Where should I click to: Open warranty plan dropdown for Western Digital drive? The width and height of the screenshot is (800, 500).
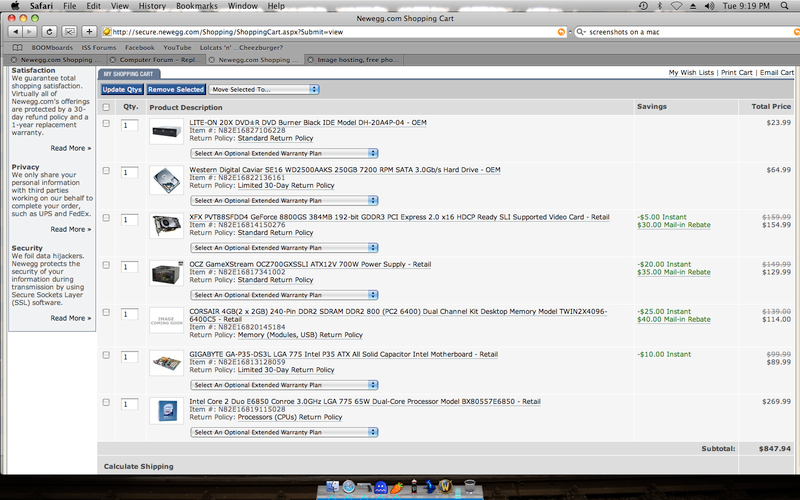(284, 201)
